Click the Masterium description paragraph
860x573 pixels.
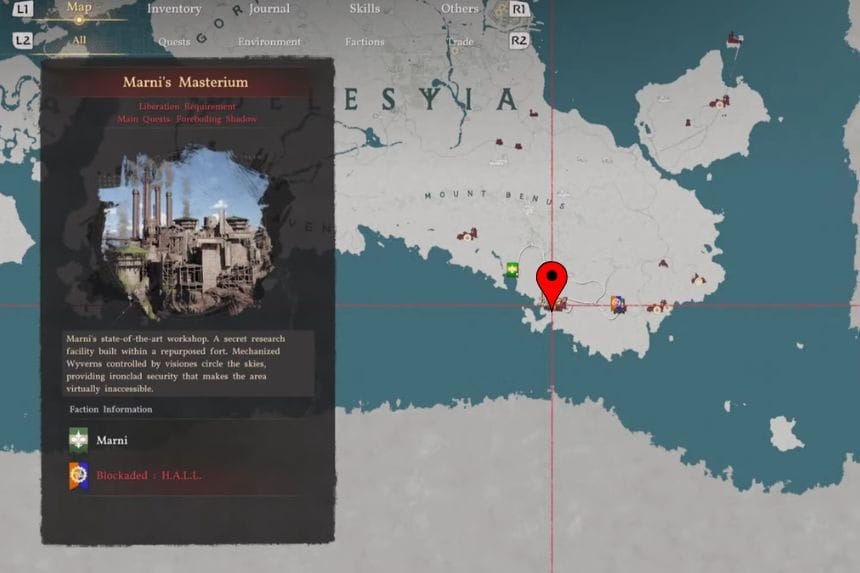coord(188,364)
